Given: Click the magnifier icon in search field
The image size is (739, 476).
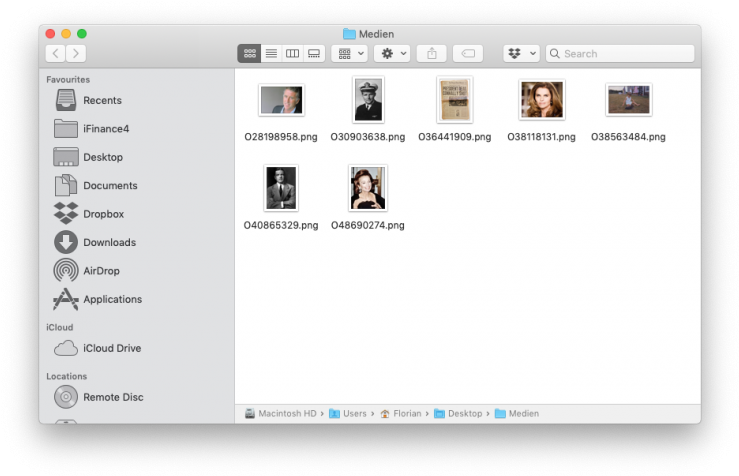Looking at the screenshot, I should [555, 54].
